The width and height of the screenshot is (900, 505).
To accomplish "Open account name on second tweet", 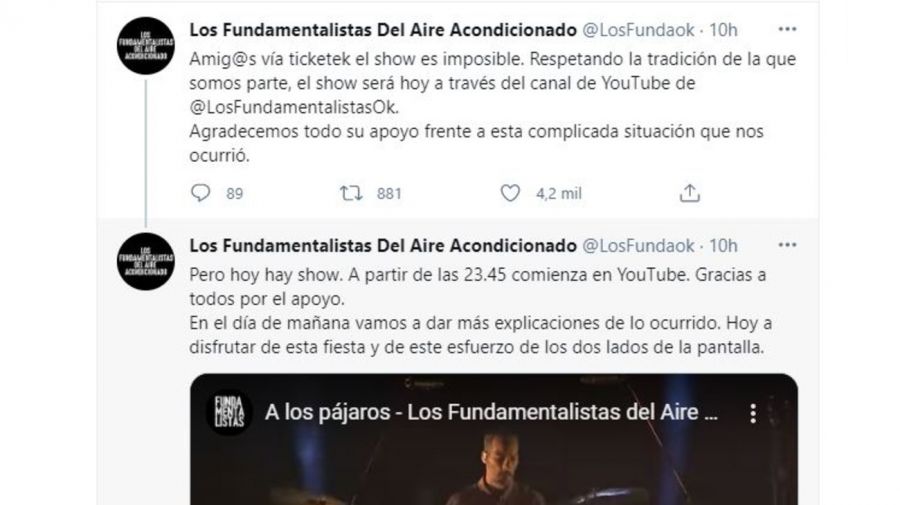I will [x=383, y=246].
